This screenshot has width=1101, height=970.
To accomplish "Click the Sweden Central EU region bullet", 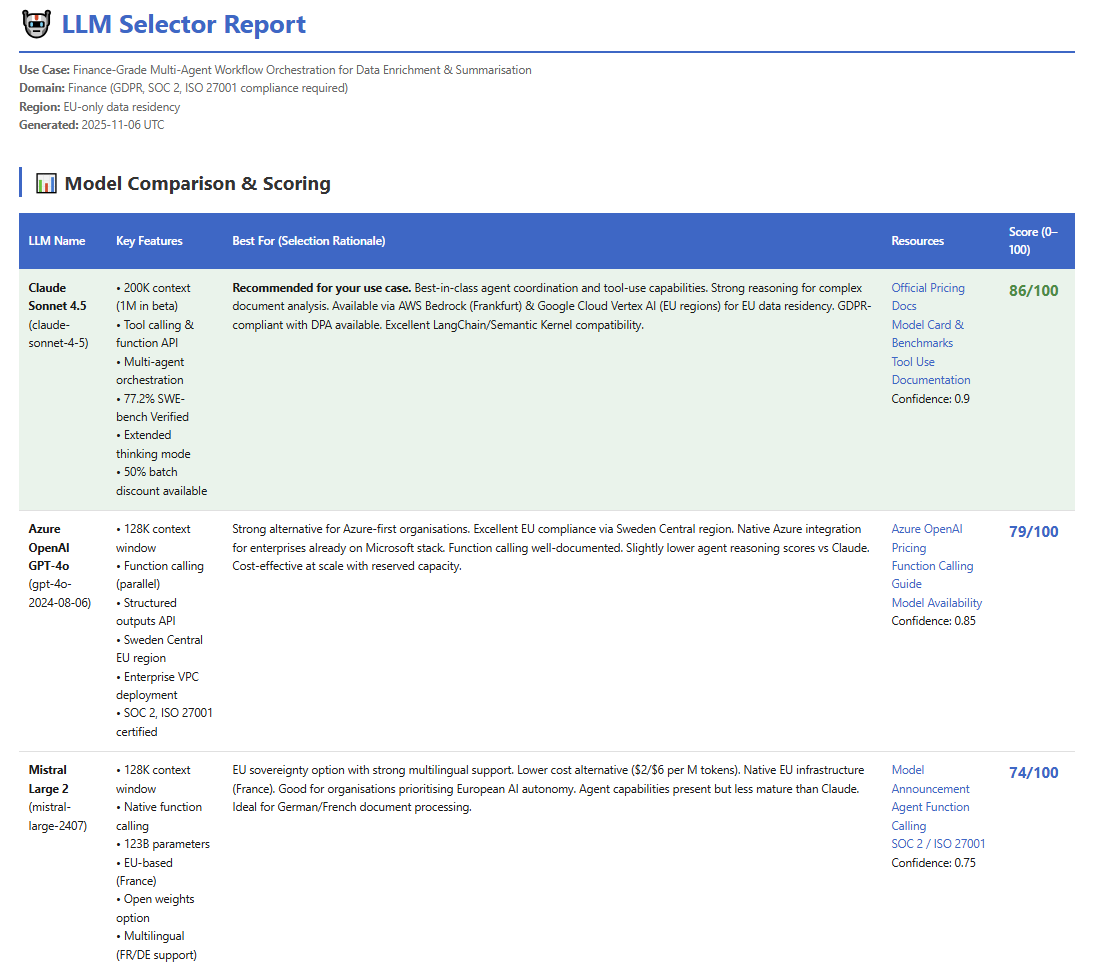I will (x=159, y=649).
